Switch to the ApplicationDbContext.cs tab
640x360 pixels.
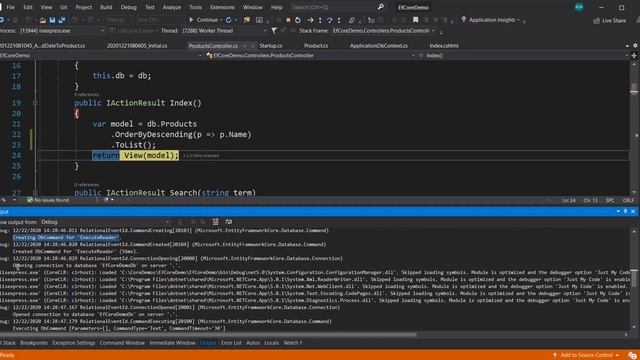click(378, 46)
